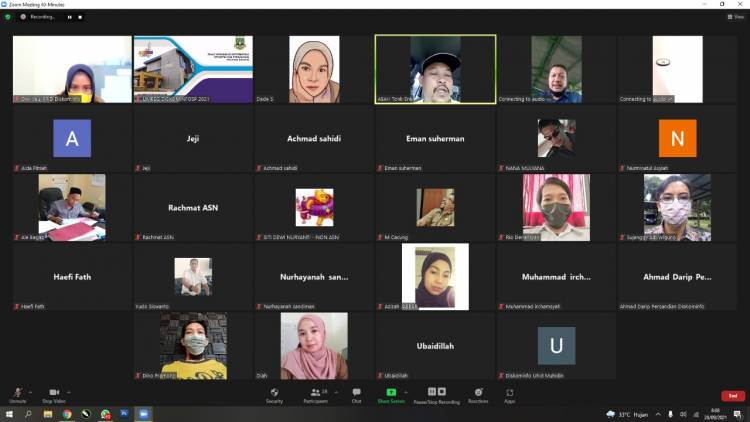Stop recording in bottom toolbar
Viewport: 750px width, 422px height.
[442, 391]
